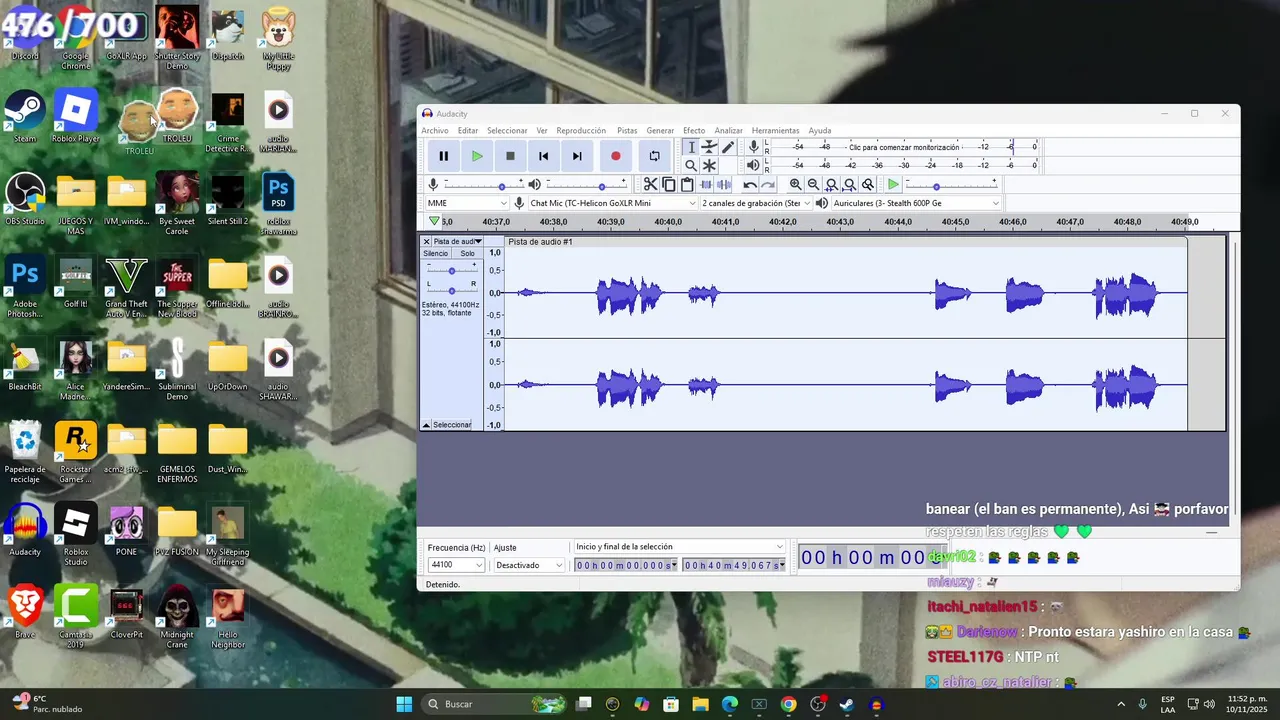Open the Editar menu
The image size is (1280, 720).
[x=468, y=131]
